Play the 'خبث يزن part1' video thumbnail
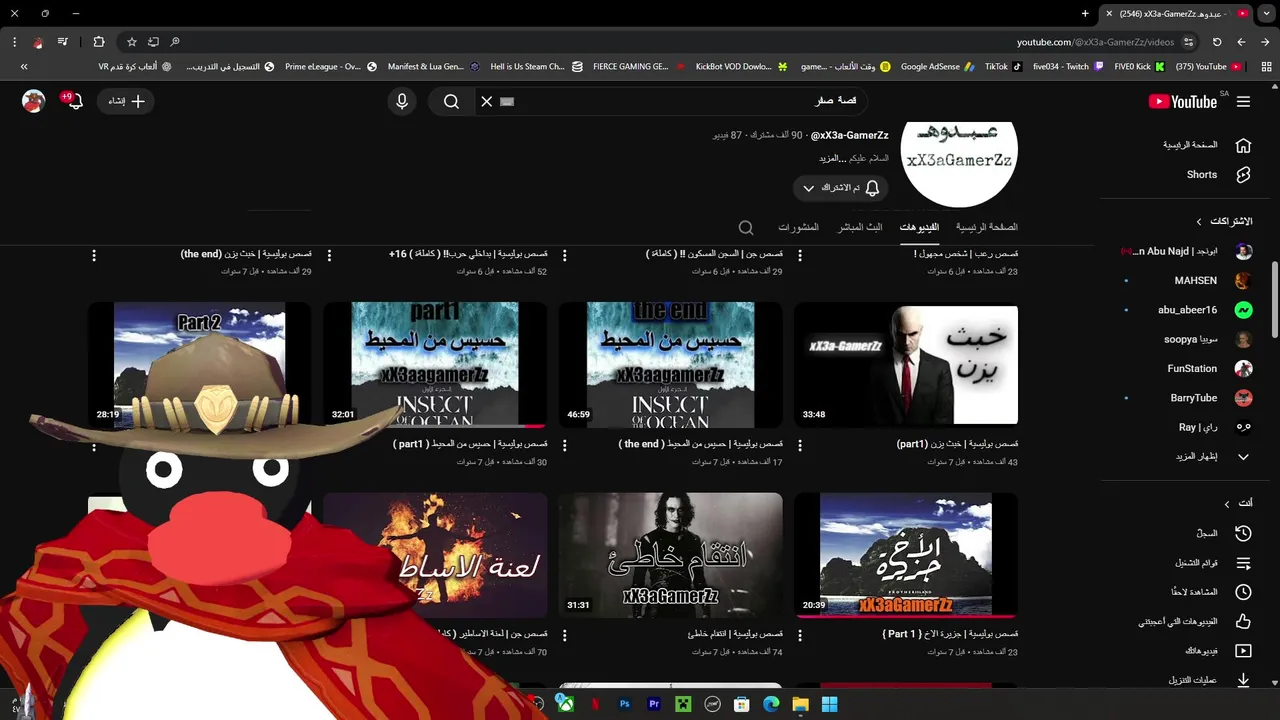This screenshot has width=1280, height=720. pos(906,365)
